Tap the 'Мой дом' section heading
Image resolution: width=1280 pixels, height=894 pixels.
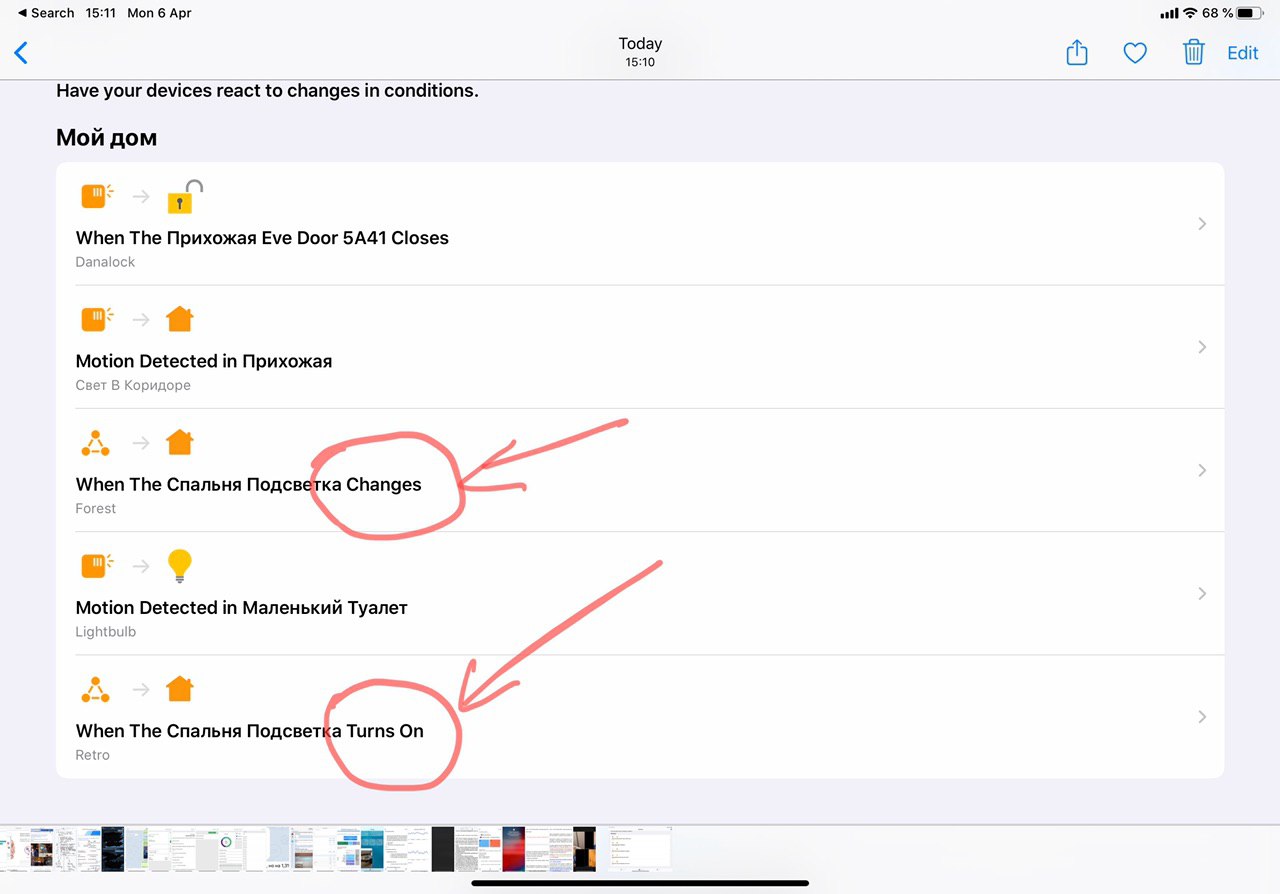[x=106, y=138]
